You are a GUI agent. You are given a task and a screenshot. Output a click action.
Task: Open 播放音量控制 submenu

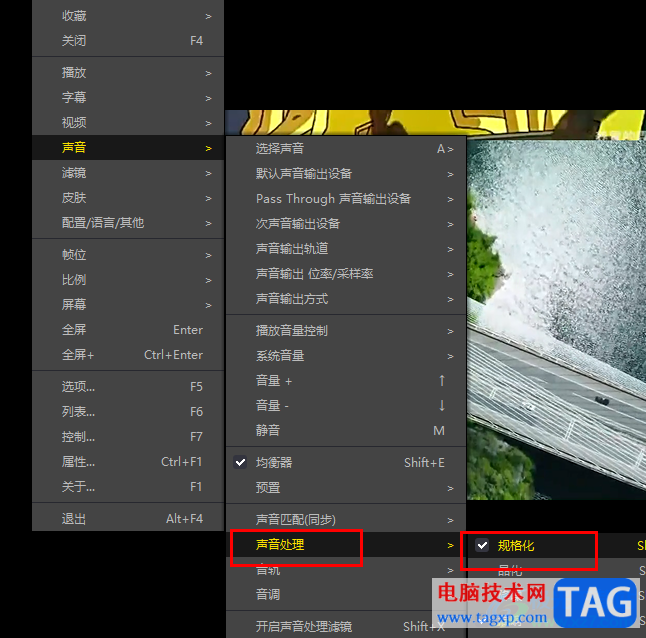[x=346, y=331]
